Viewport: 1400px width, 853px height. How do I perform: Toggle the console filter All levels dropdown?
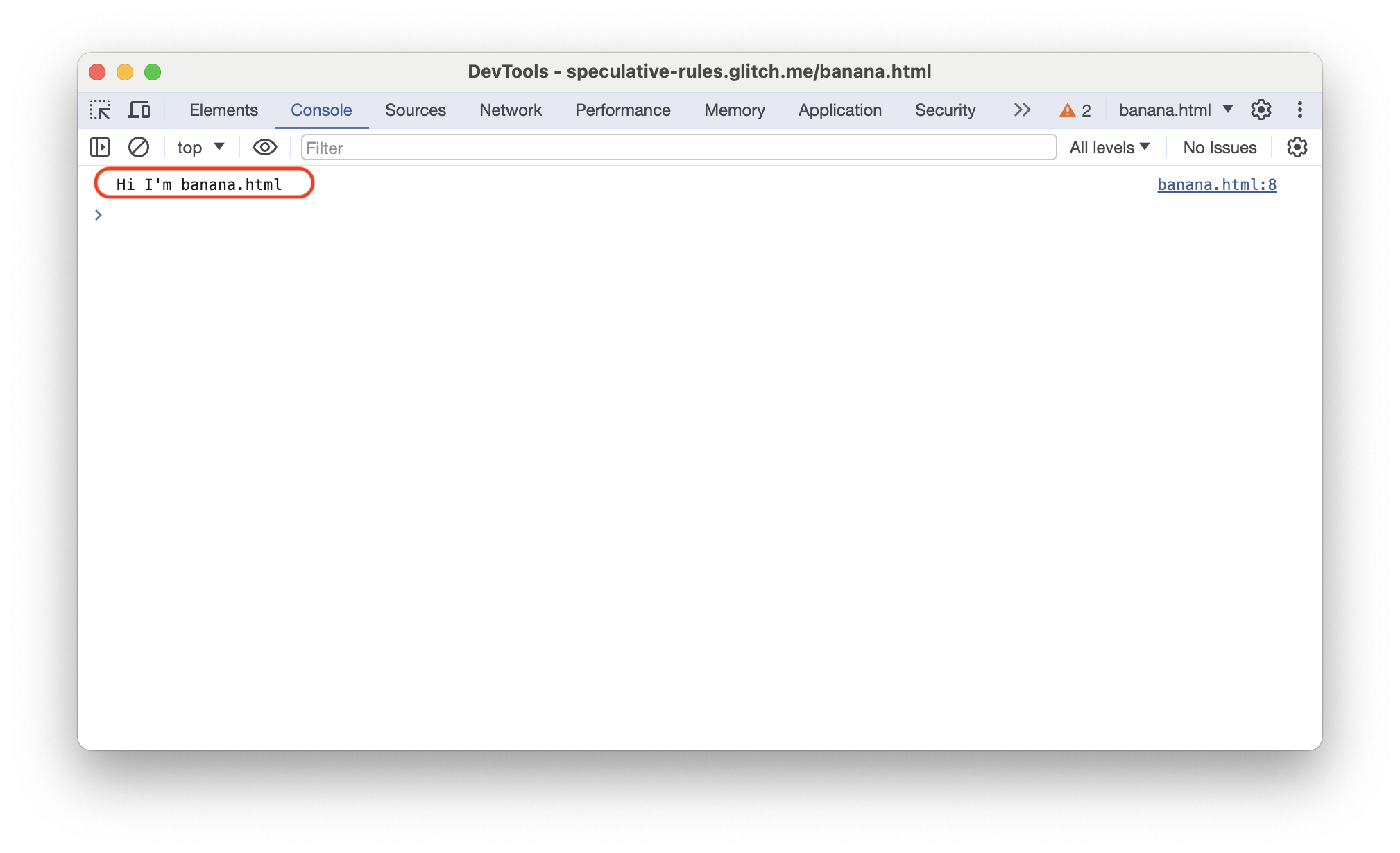pyautogui.click(x=1110, y=148)
